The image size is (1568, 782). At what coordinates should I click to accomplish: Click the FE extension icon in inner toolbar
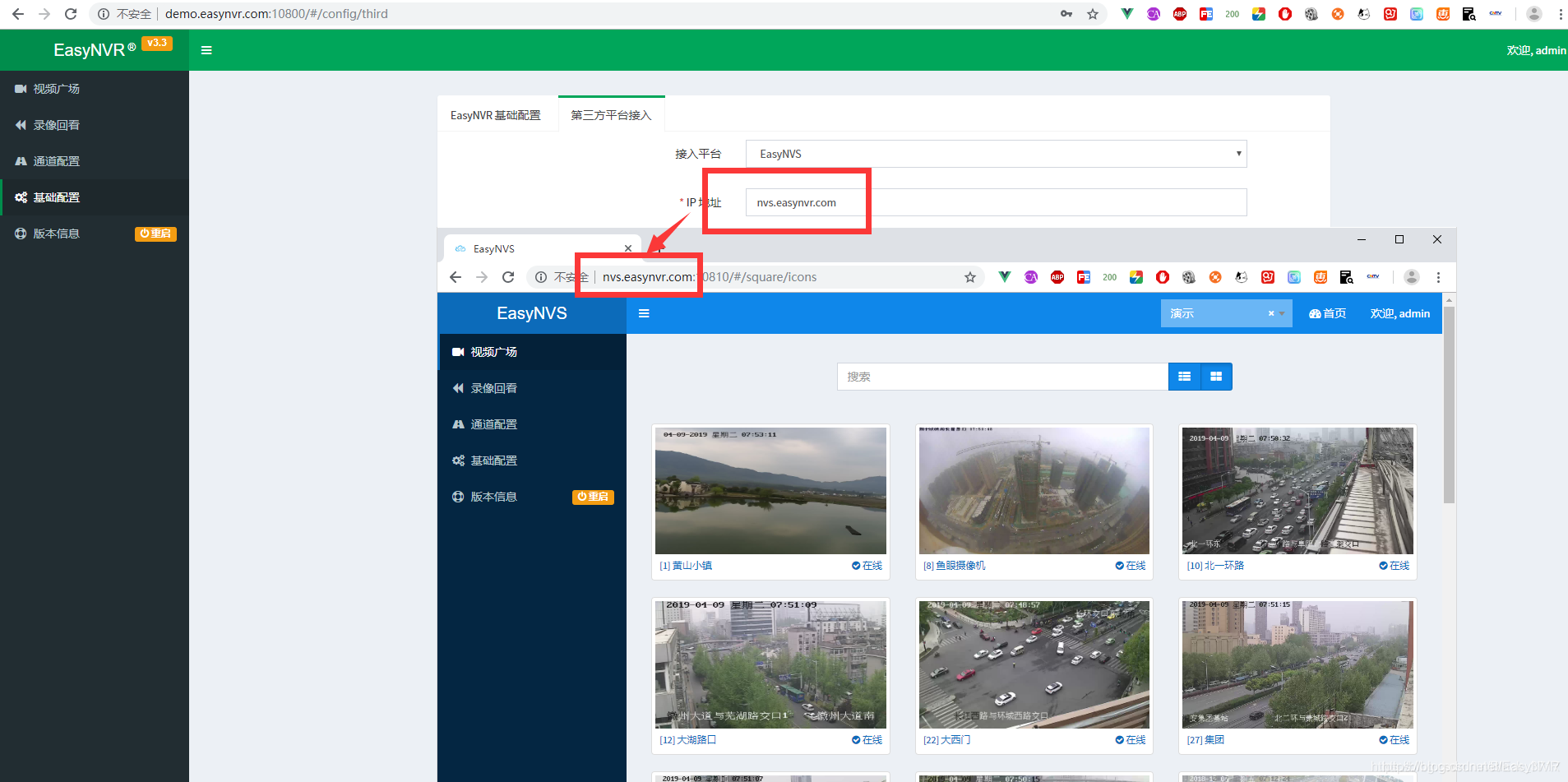(1084, 277)
